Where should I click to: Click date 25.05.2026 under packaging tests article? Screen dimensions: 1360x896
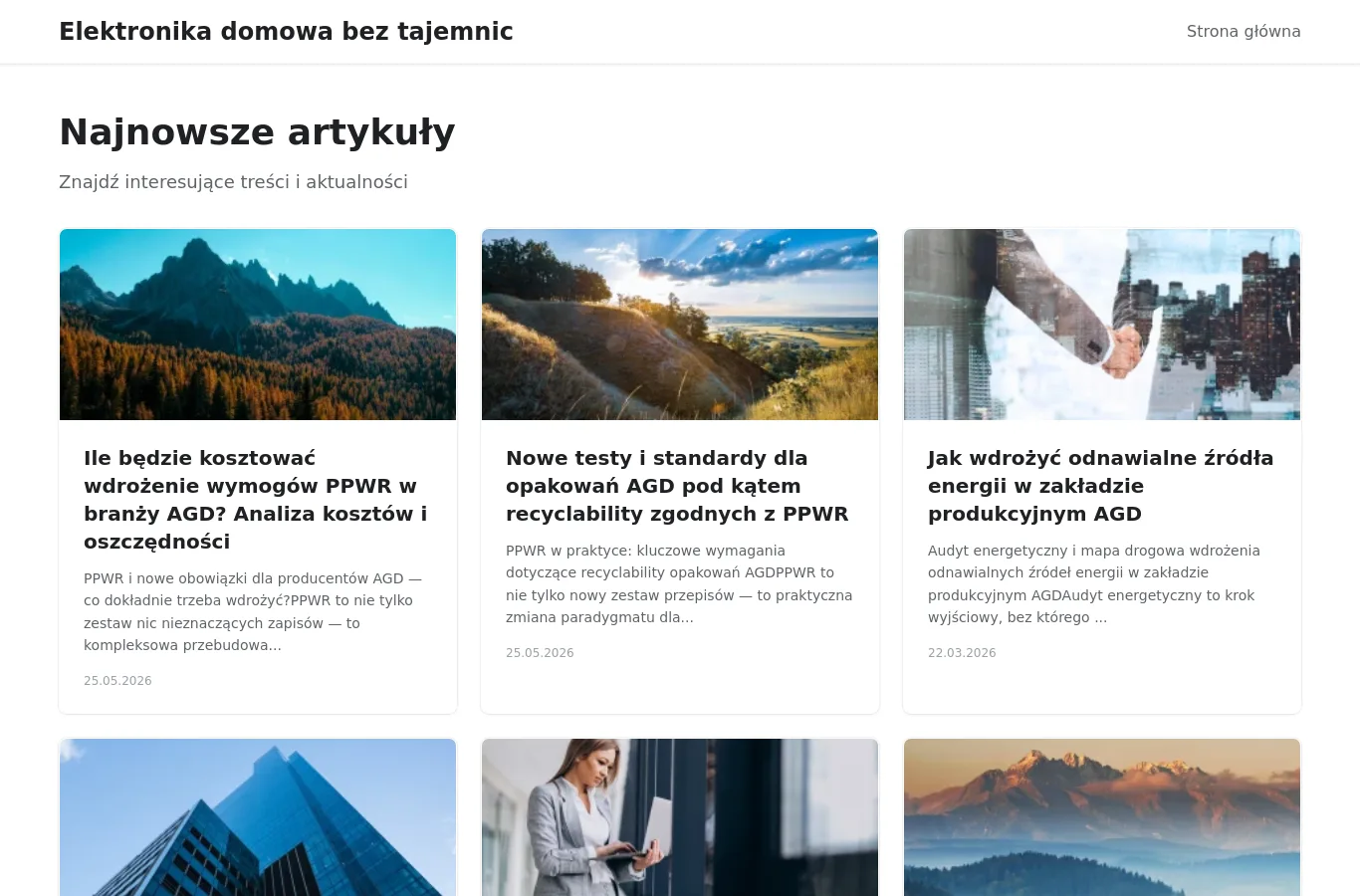click(540, 653)
